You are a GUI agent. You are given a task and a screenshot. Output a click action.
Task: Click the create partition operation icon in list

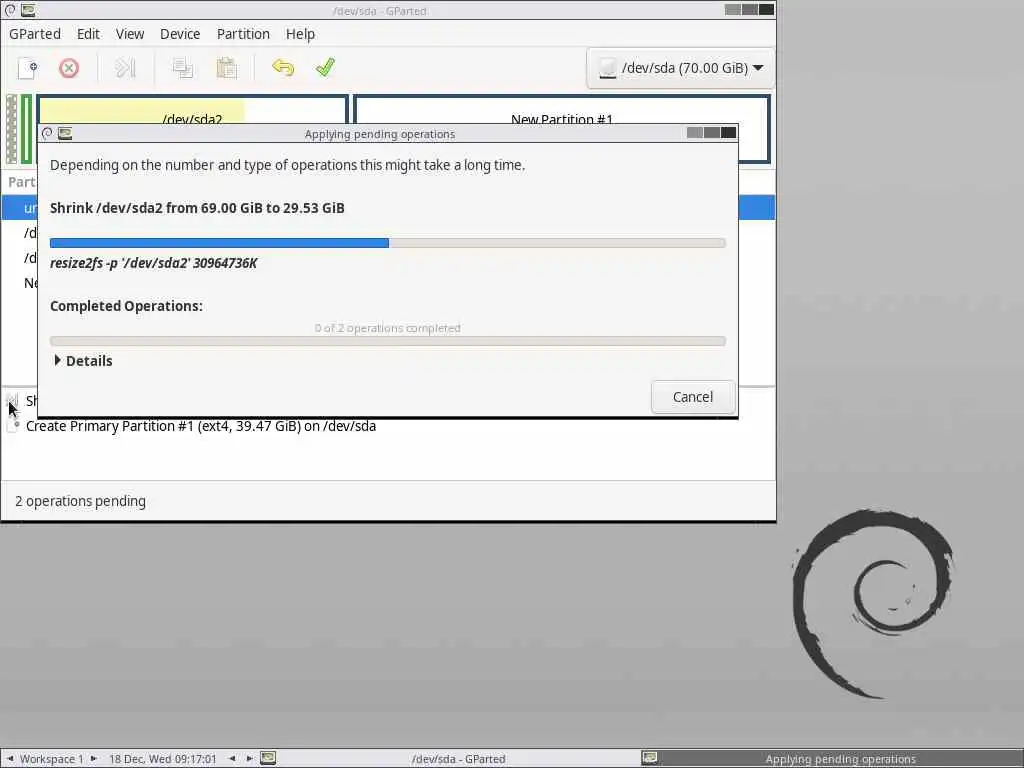click(13, 425)
